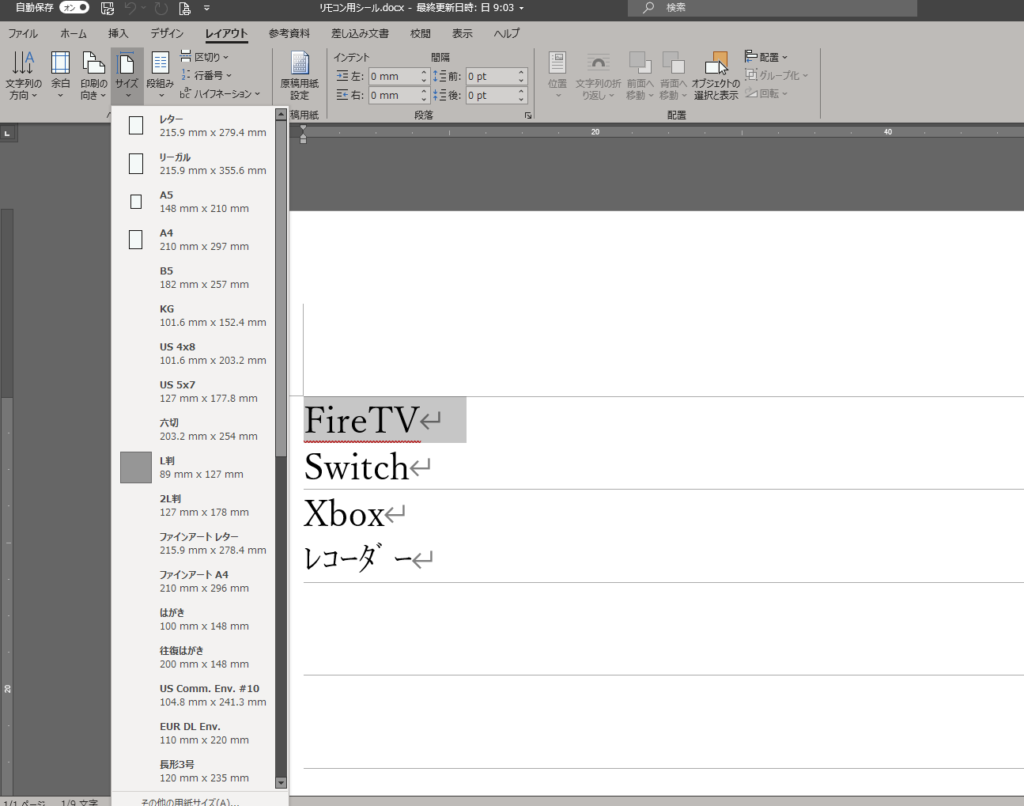Click the Save icon in title bar
Viewport: 1024px width, 806px height.
pos(107,8)
